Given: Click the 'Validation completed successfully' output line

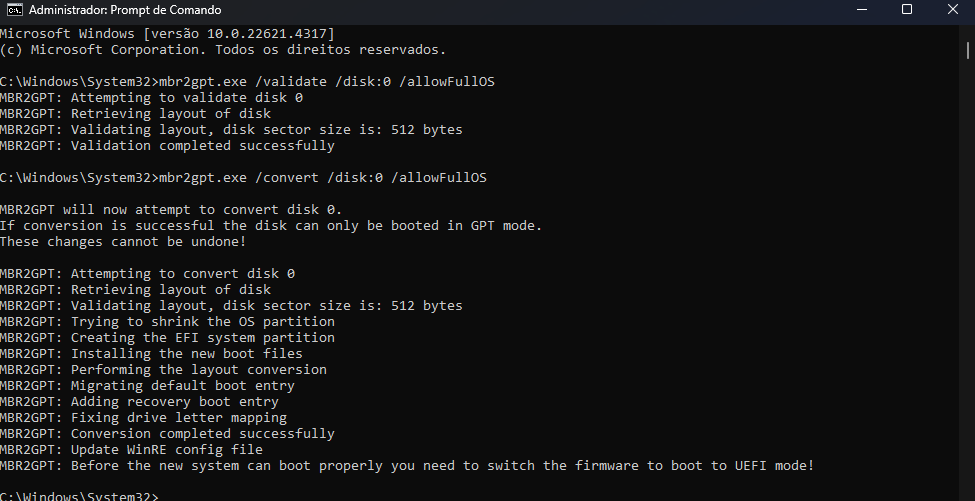Looking at the screenshot, I should pos(167,145).
